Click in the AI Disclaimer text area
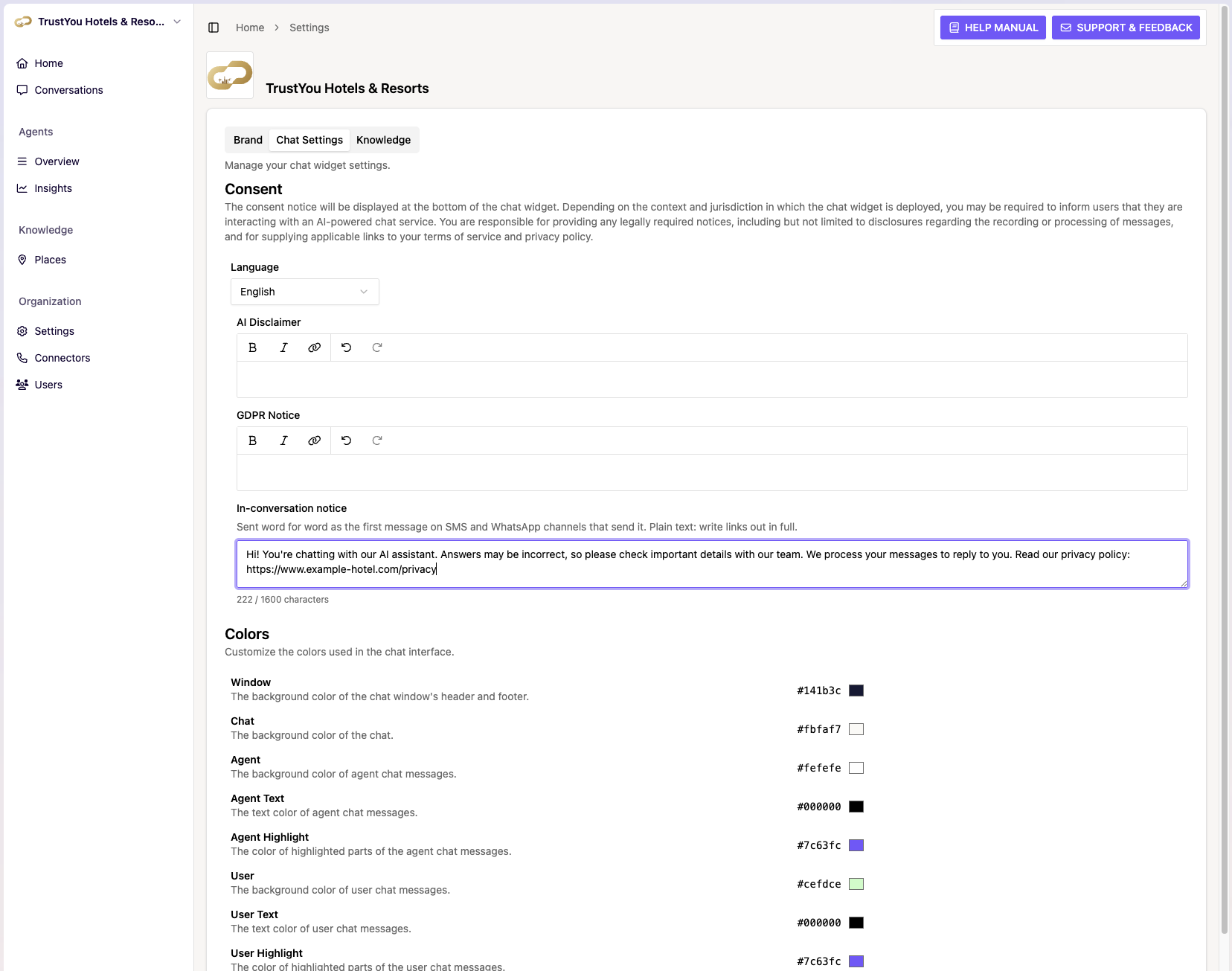1232x971 pixels. pos(712,379)
